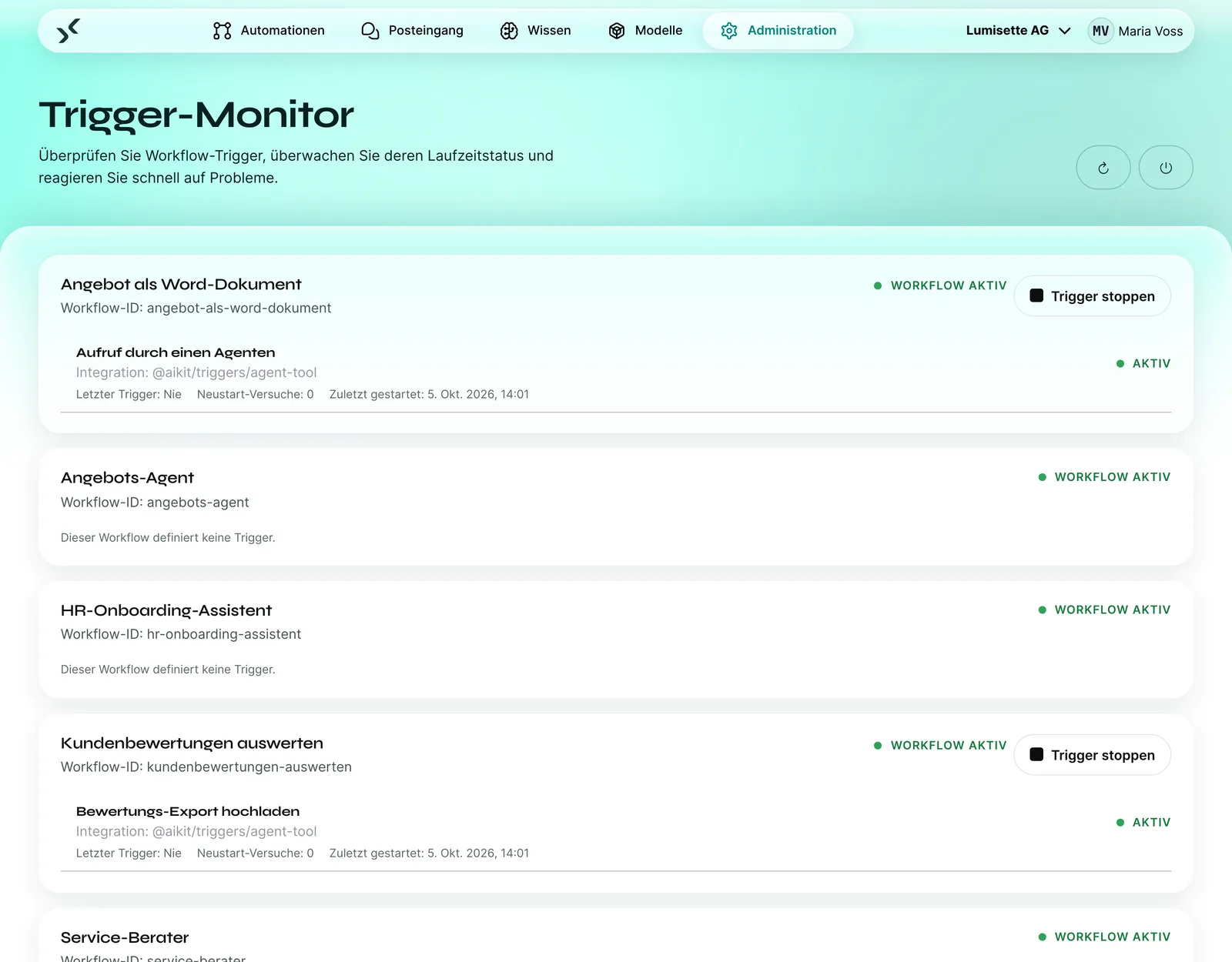Viewport: 1232px width, 962px height.
Task: Expand the Lumisette AG organization dropdown
Action: click(x=1018, y=31)
